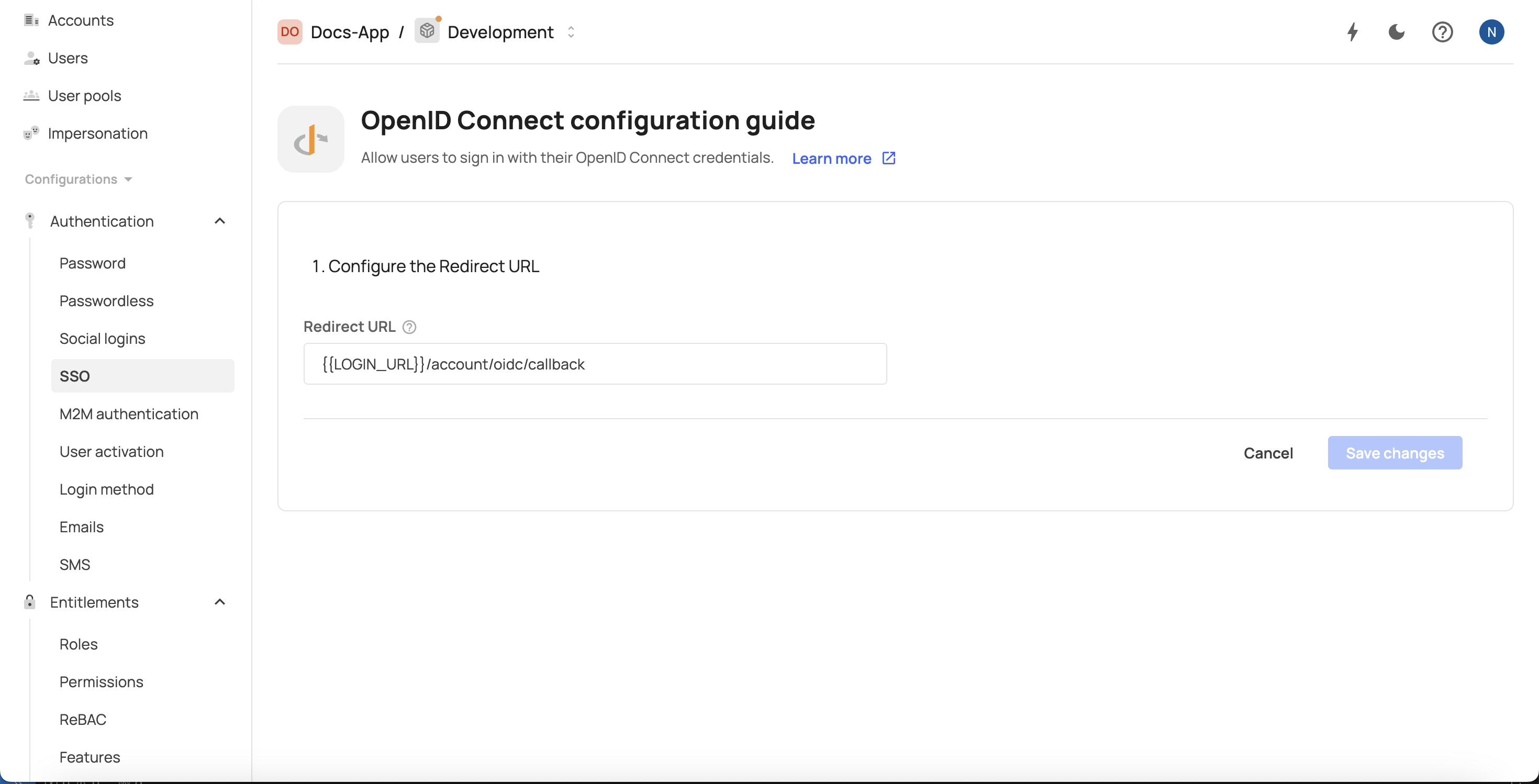Click the OpenID Connect logo

tap(310, 139)
